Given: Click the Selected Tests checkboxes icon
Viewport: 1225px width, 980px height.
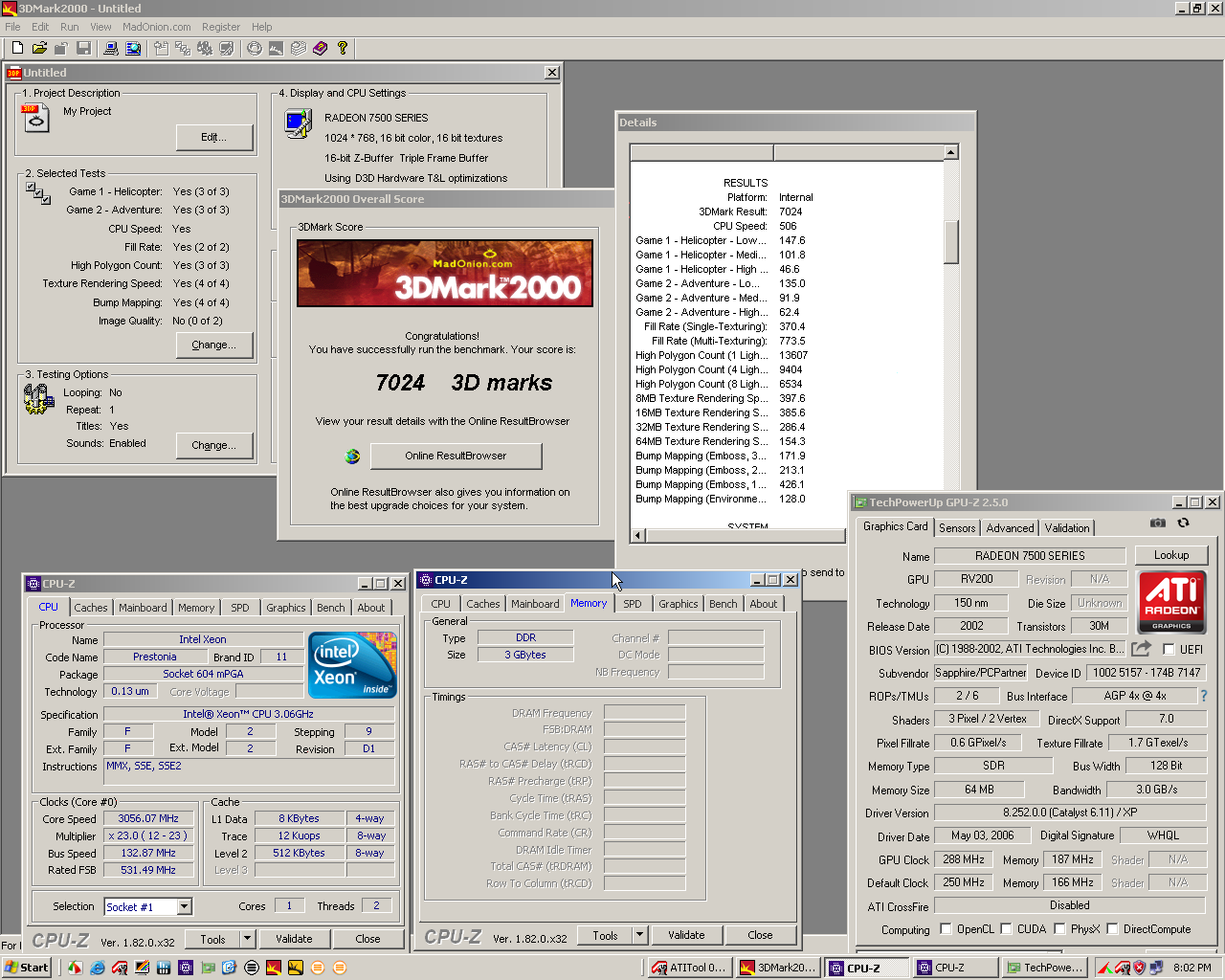Looking at the screenshot, I should tap(38, 193).
